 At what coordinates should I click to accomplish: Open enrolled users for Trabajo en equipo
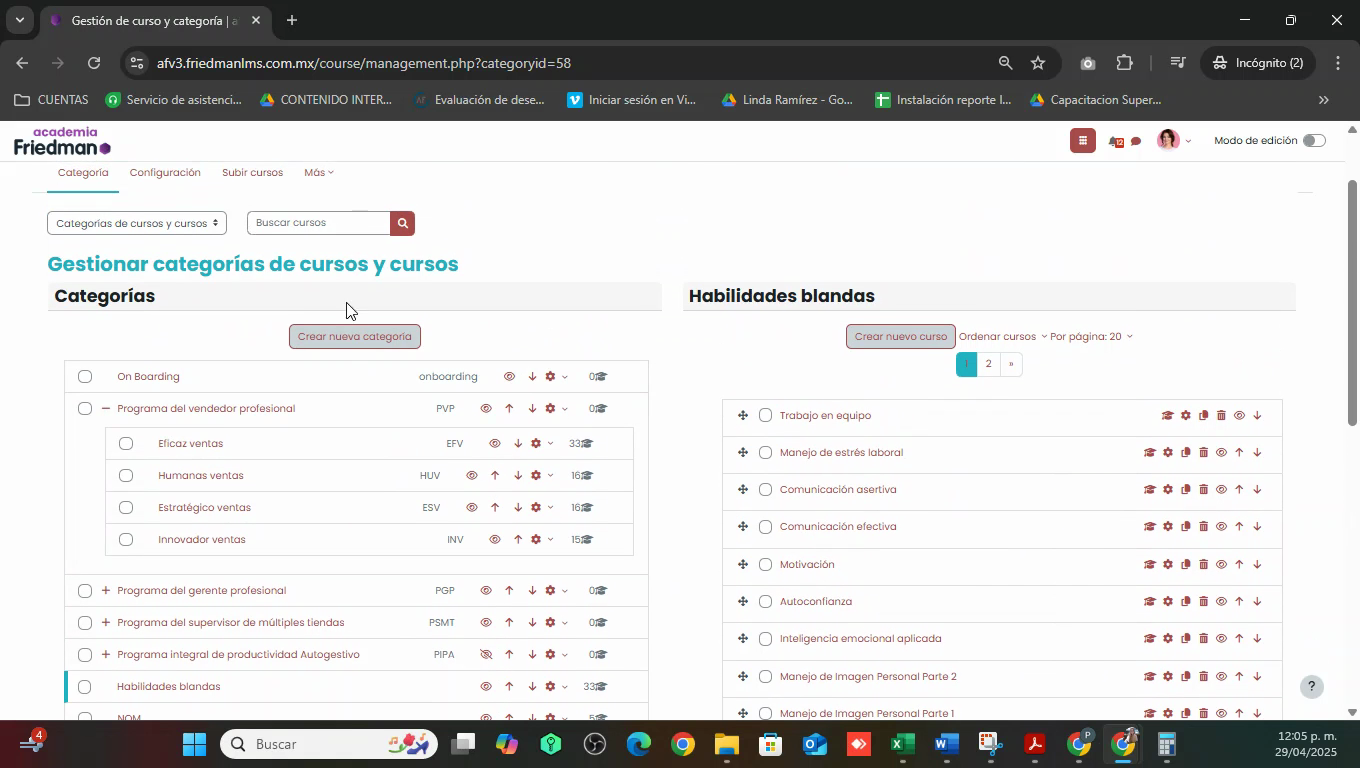pyautogui.click(x=1167, y=415)
